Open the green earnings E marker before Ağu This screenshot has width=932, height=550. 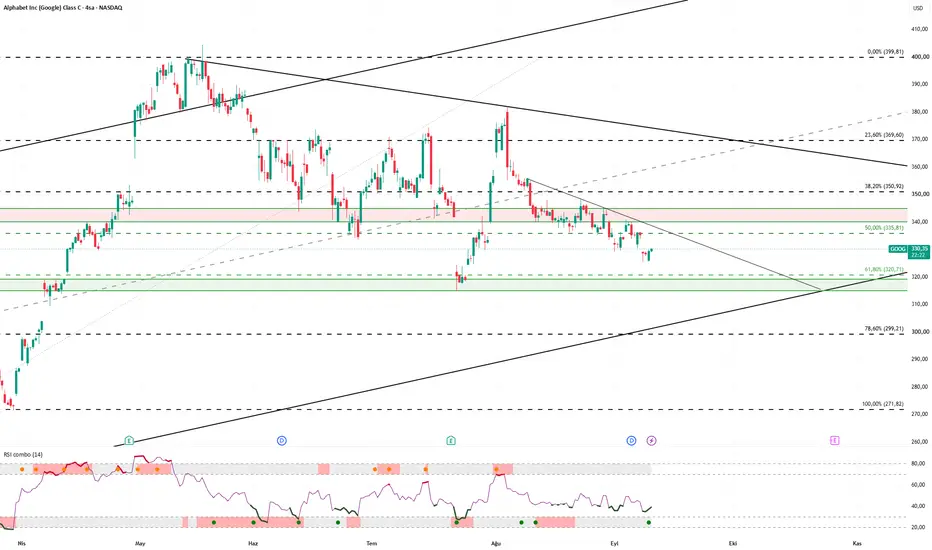[451, 441]
